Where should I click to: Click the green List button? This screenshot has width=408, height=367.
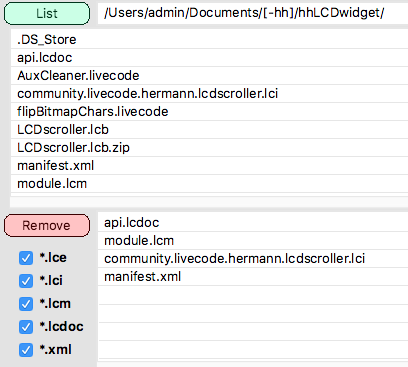pos(47,13)
